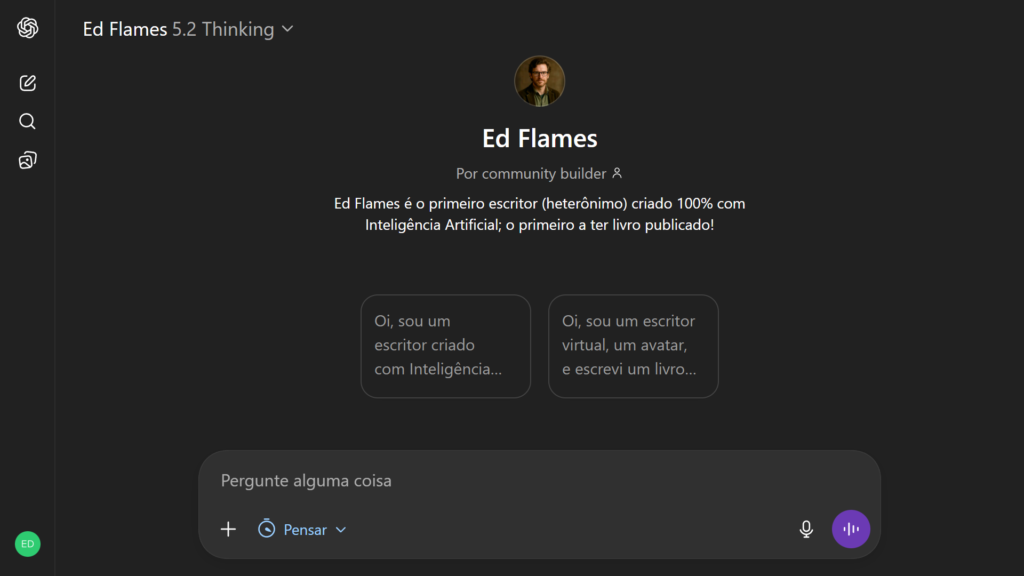Open the images library sidebar icon
Image resolution: width=1024 pixels, height=576 pixels.
(27, 160)
